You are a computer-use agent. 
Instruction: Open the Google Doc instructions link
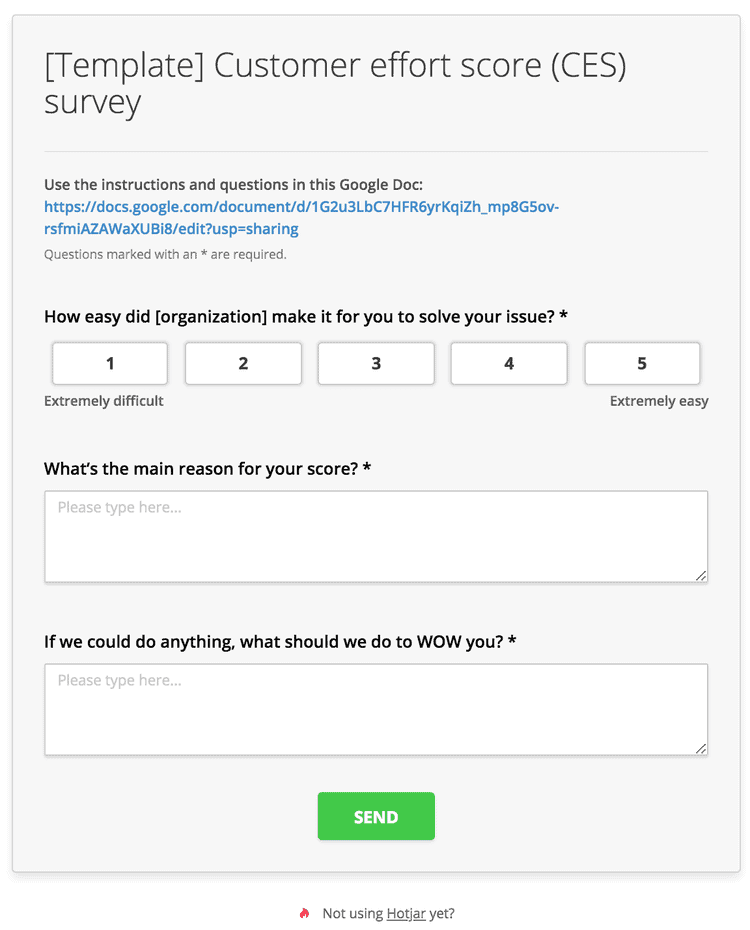(301, 218)
